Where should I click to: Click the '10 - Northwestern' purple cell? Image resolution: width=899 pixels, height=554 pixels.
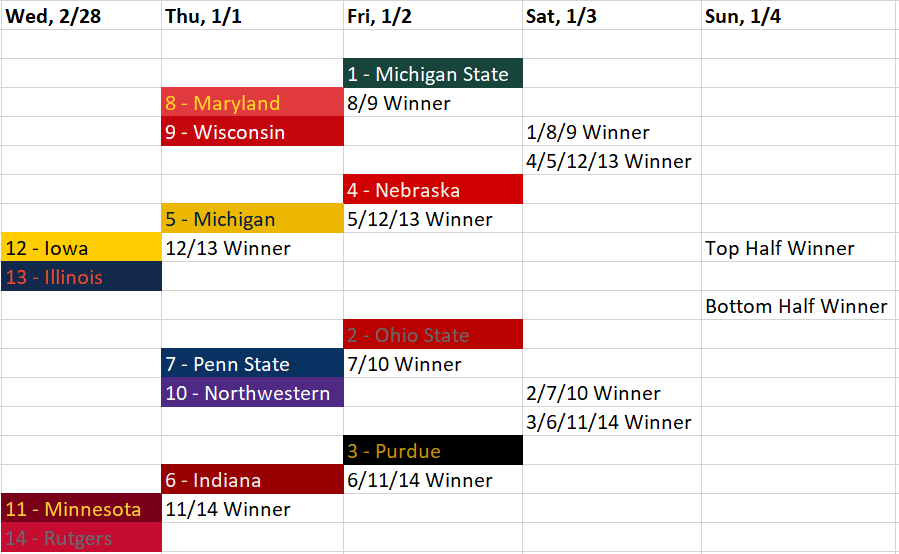(252, 393)
